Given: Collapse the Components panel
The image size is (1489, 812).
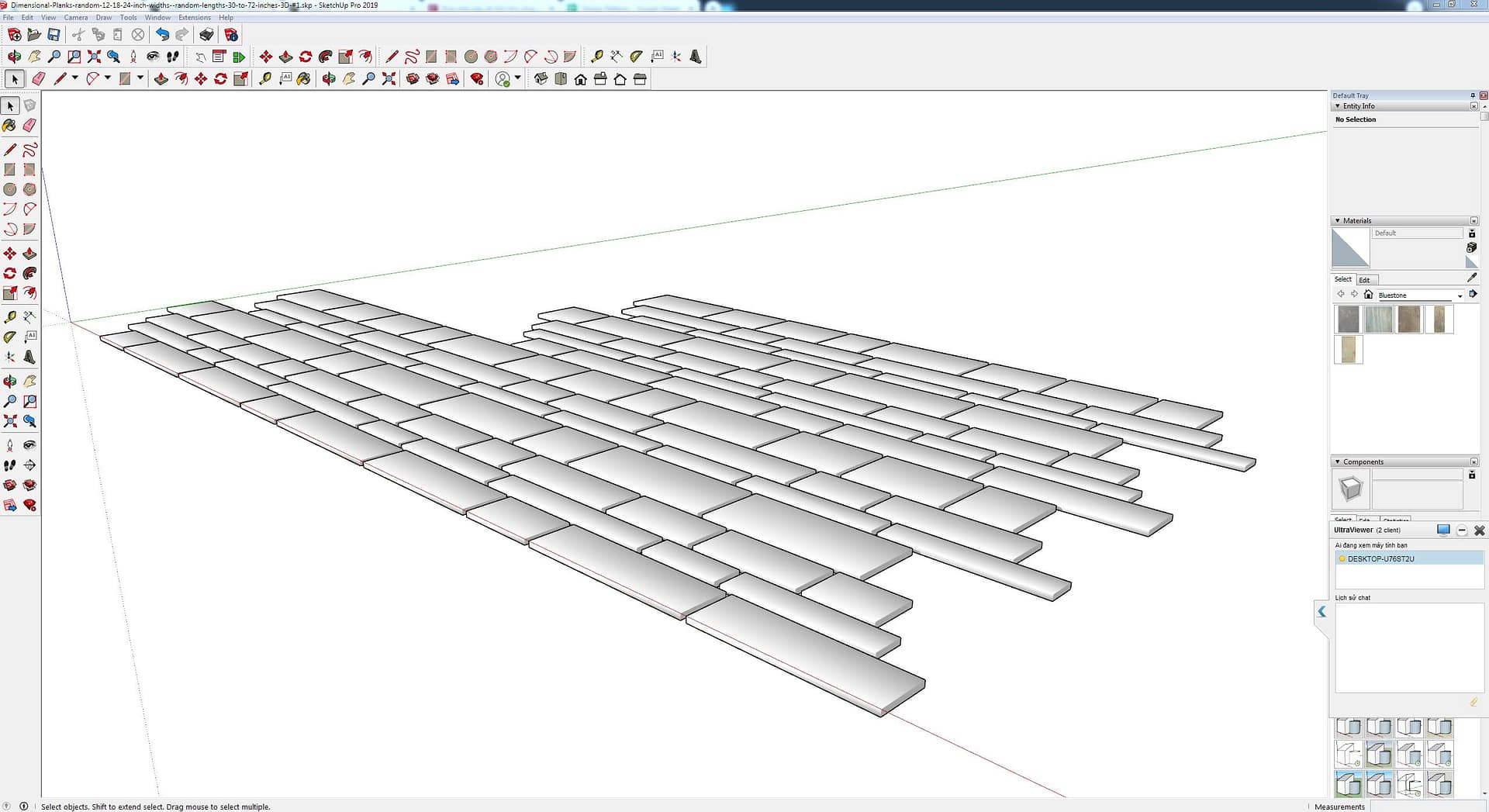Looking at the screenshot, I should pyautogui.click(x=1337, y=462).
